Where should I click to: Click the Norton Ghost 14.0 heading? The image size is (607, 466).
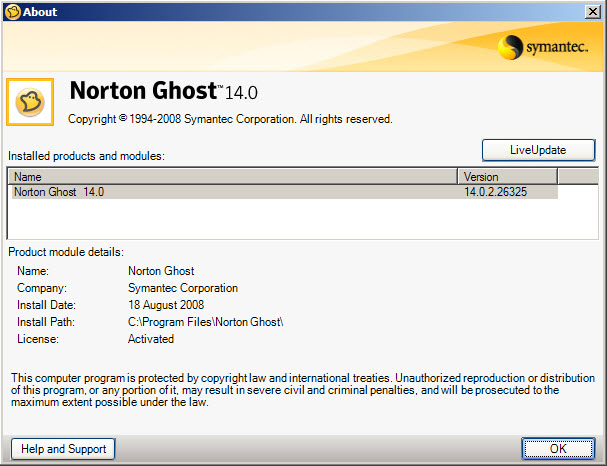click(x=164, y=91)
